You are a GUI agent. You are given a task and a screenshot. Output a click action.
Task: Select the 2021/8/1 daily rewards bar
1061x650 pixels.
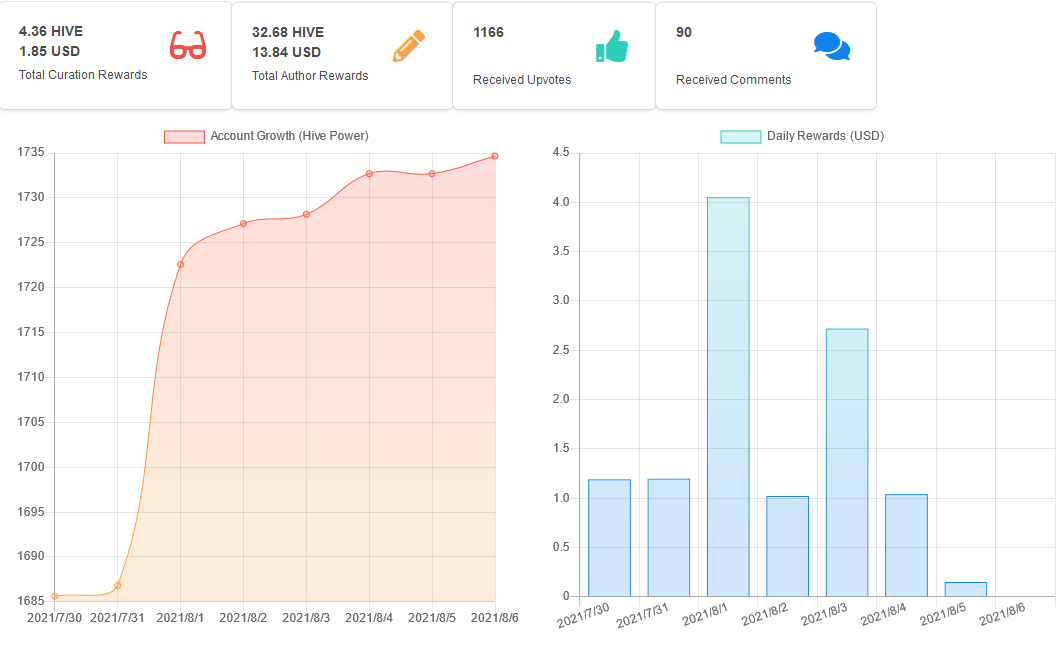point(728,397)
